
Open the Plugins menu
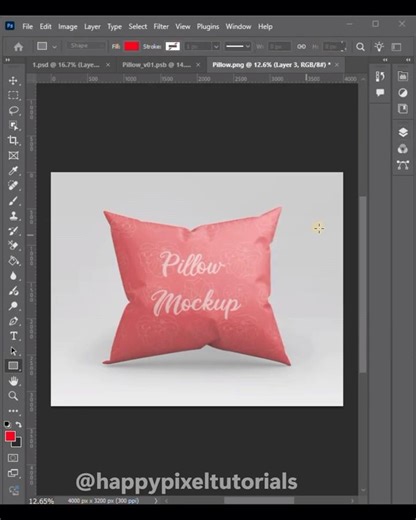click(x=208, y=27)
